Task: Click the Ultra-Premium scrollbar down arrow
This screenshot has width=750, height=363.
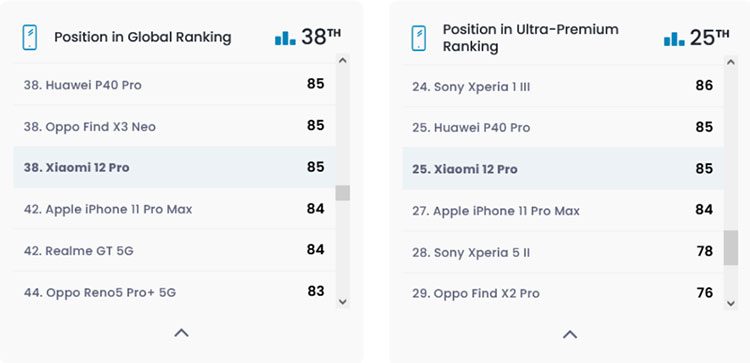Action: tap(730, 303)
